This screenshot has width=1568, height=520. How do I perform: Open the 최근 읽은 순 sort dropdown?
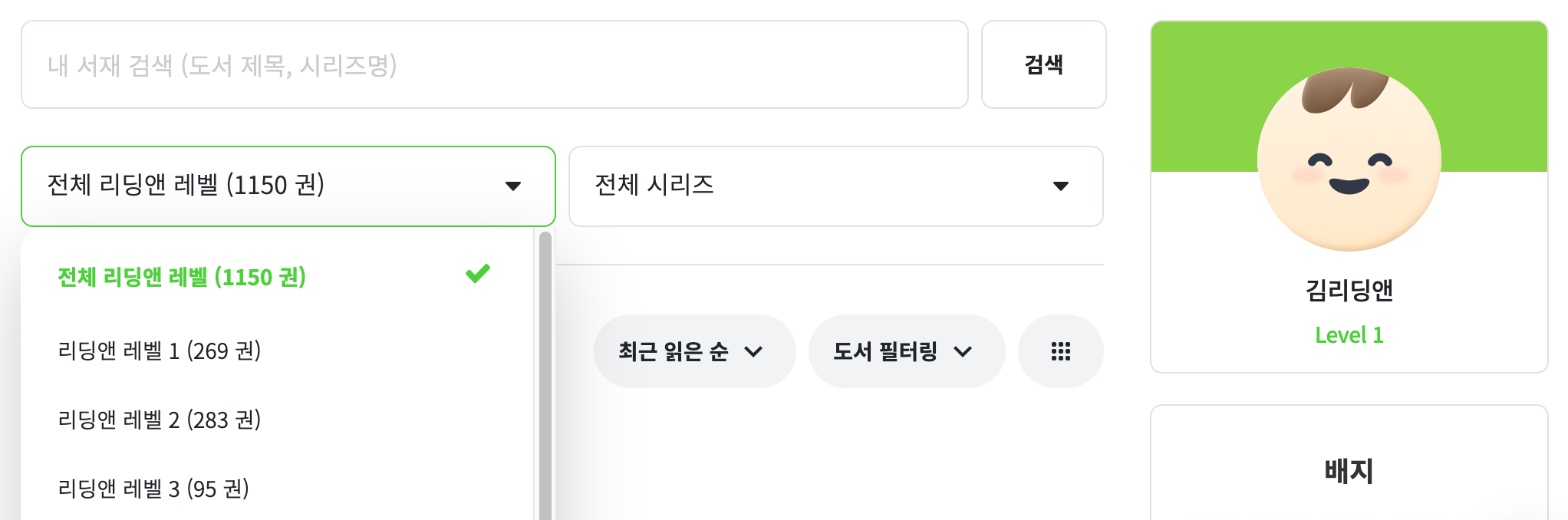[693, 351]
